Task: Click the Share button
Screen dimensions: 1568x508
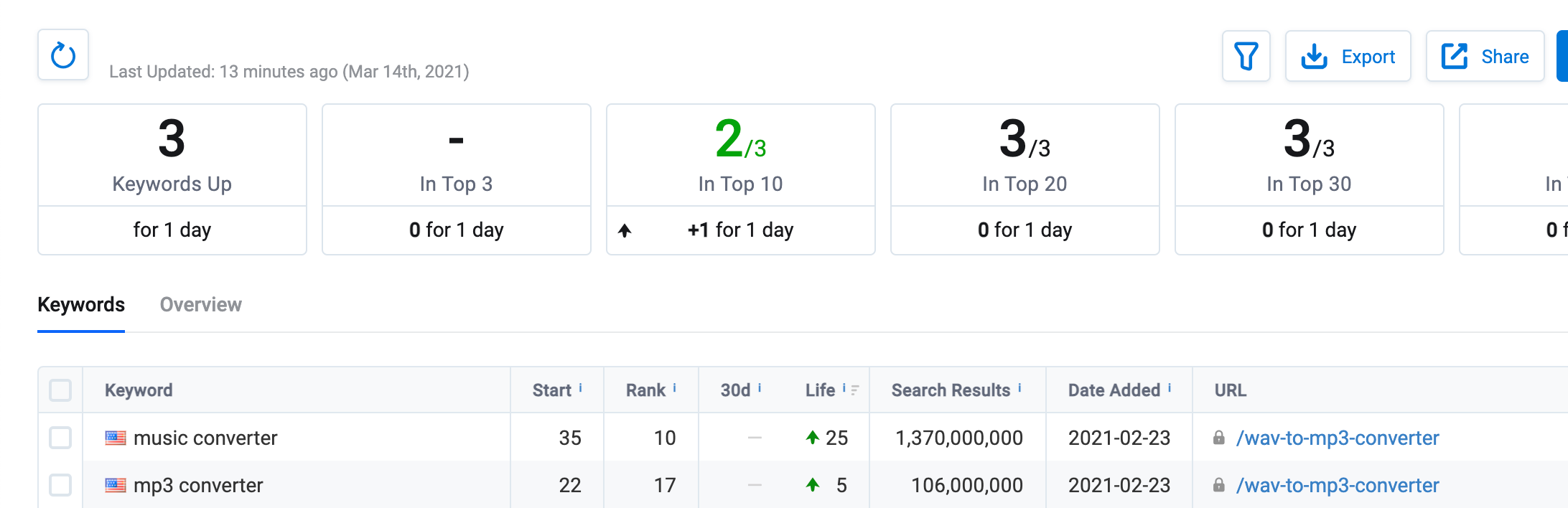Action: pyautogui.click(x=1485, y=56)
